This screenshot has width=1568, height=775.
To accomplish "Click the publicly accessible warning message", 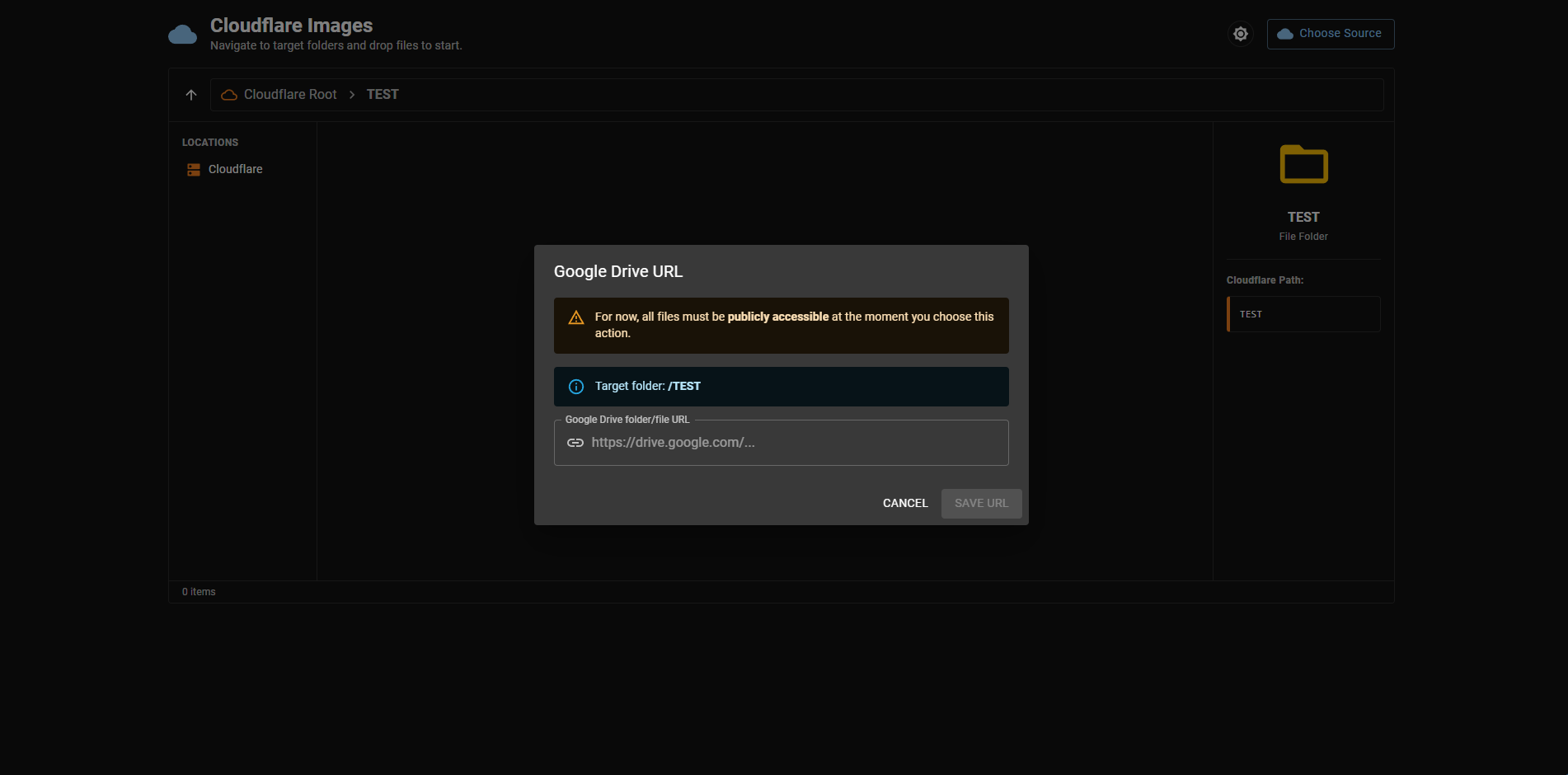I will (781, 326).
